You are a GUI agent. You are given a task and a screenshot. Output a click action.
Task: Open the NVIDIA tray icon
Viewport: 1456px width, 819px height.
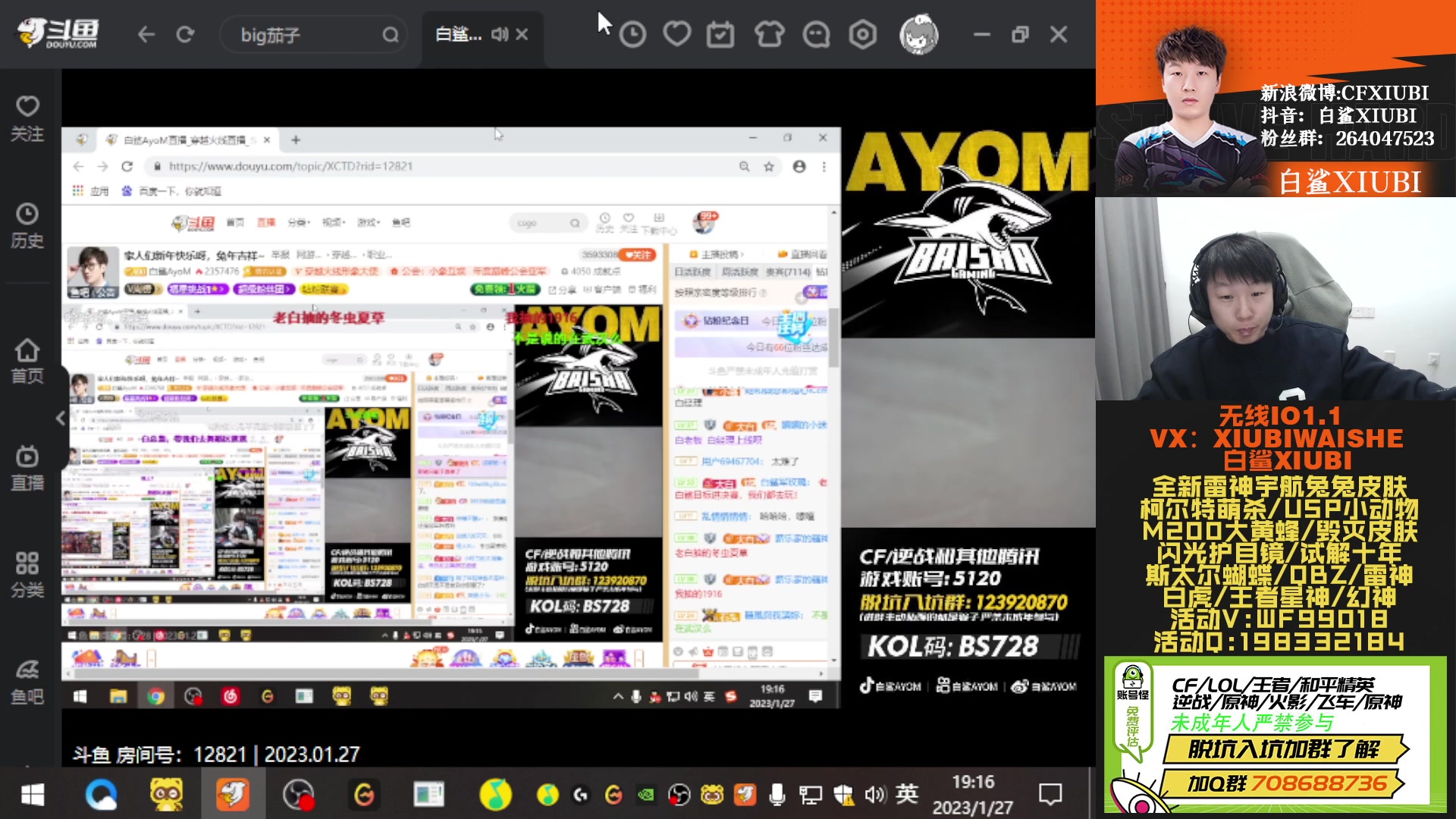click(645, 795)
